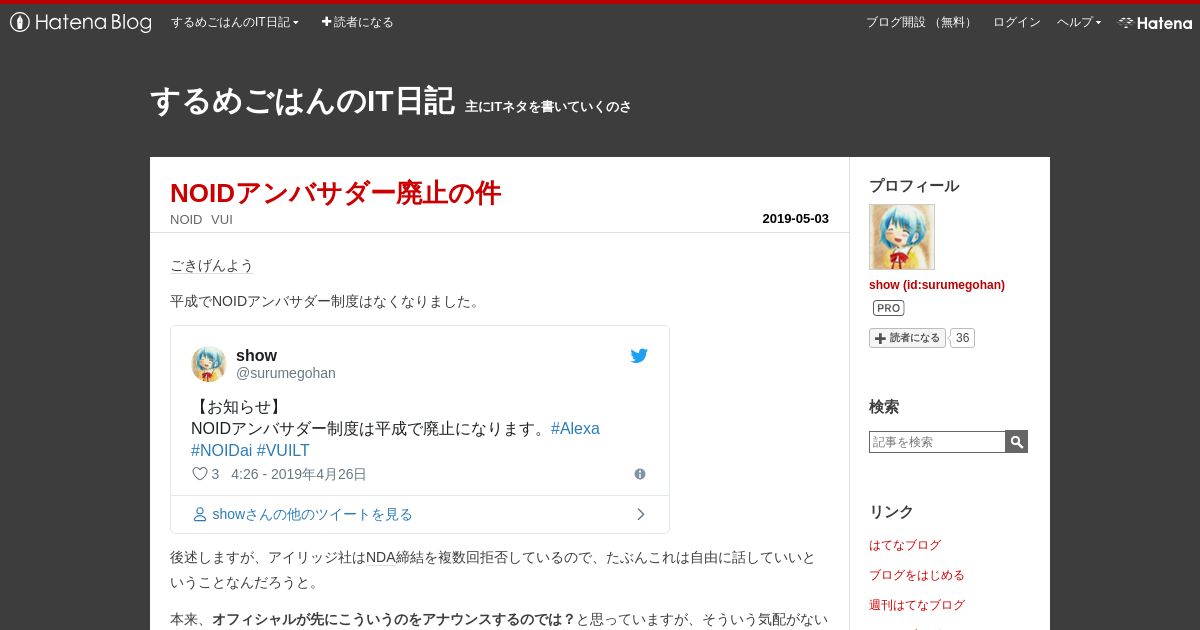1200x630 pixels.
Task: Select the VUI category tag
Action: click(x=222, y=219)
